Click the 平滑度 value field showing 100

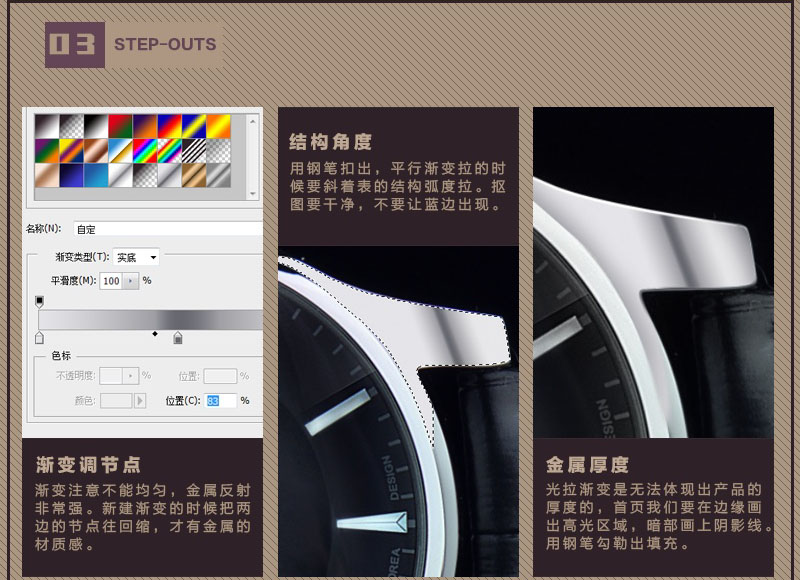point(112,281)
